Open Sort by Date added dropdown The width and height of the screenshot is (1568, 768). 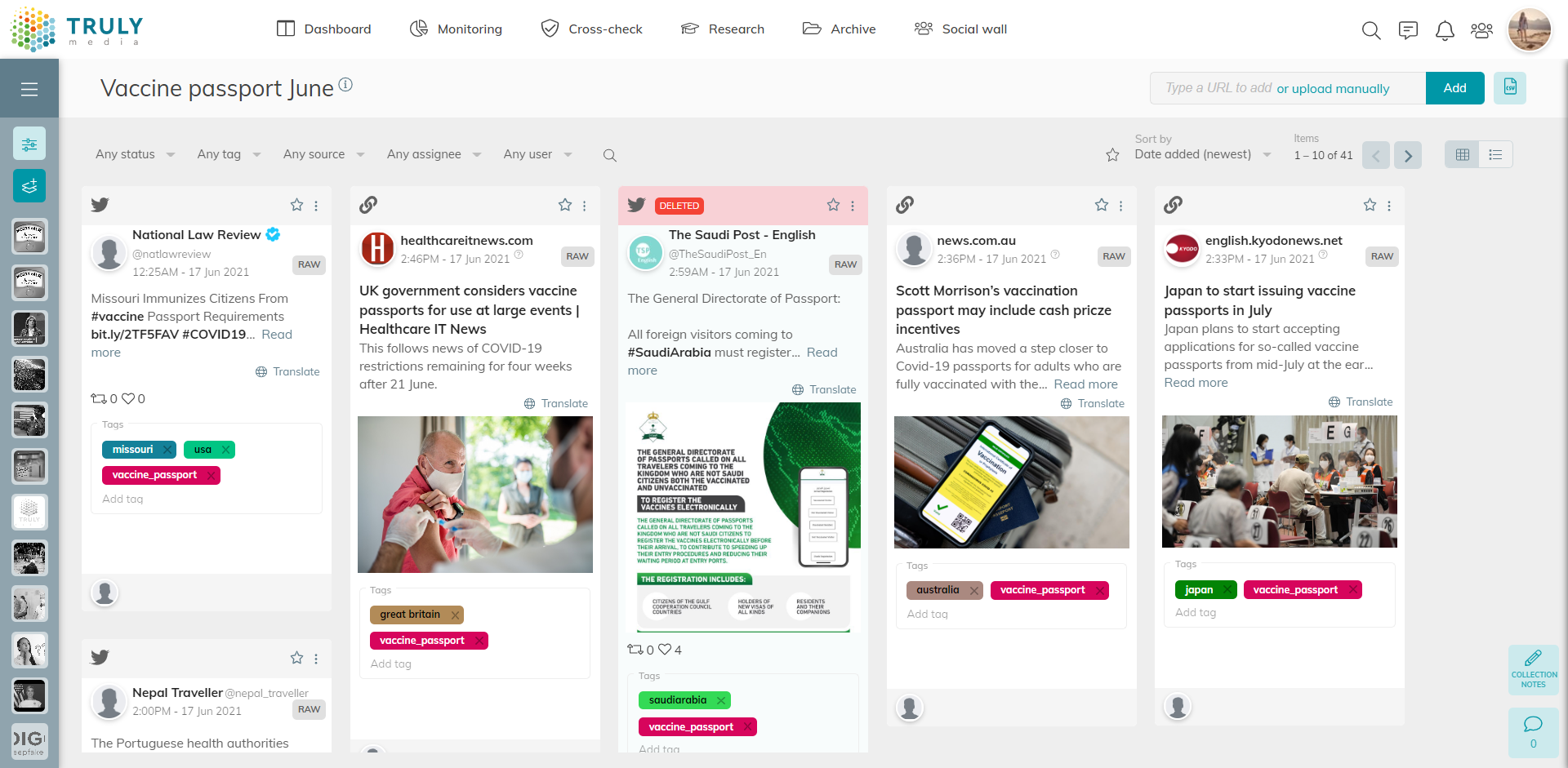click(1202, 154)
